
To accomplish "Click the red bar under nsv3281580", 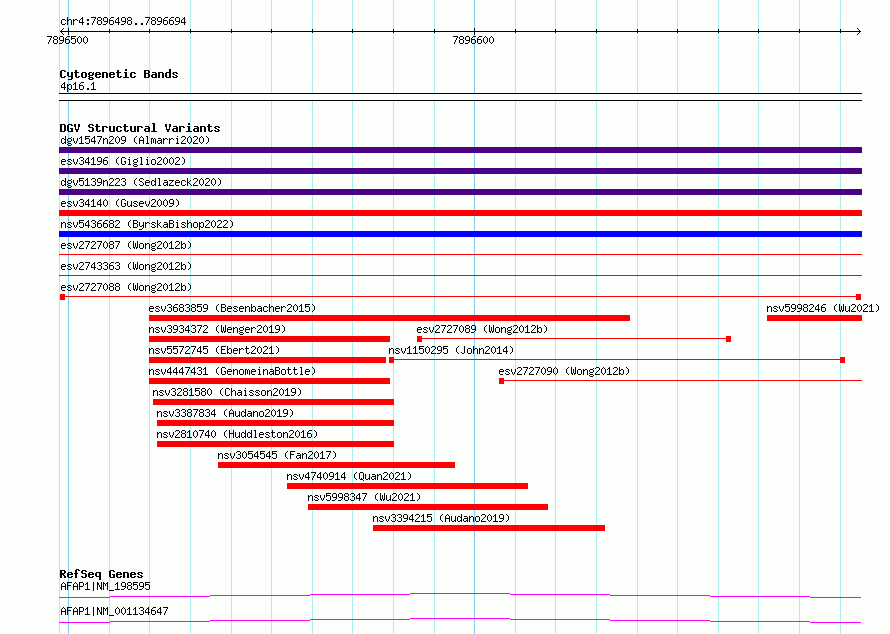I will 274,402.
